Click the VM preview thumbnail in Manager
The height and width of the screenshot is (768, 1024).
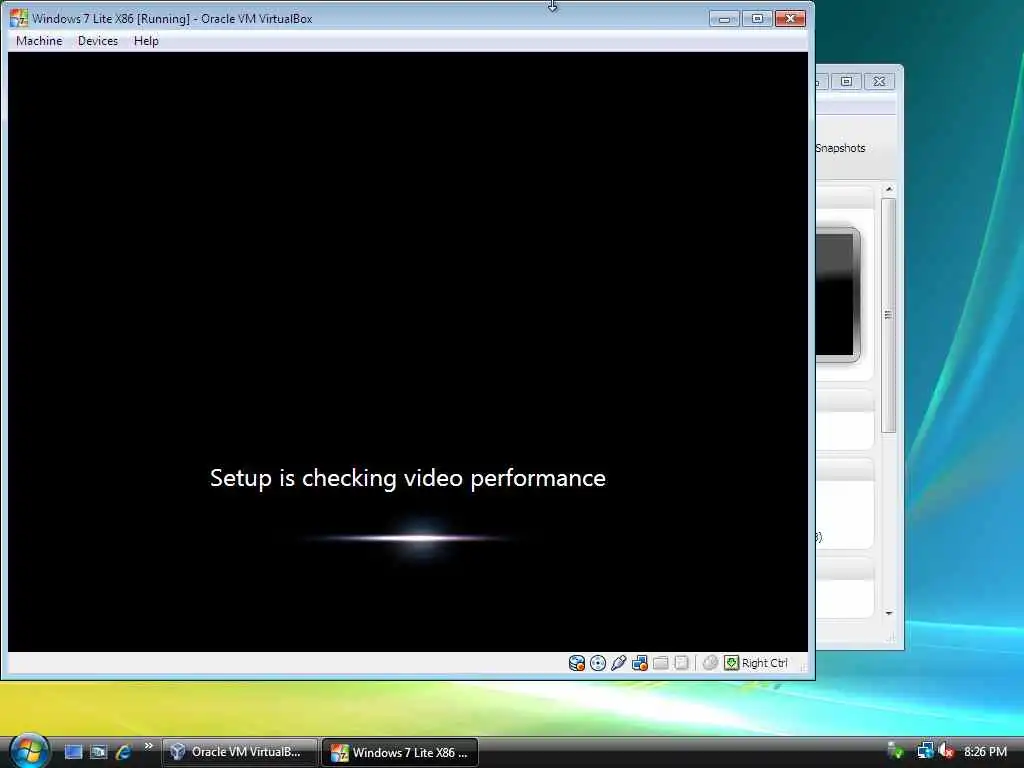tap(837, 294)
